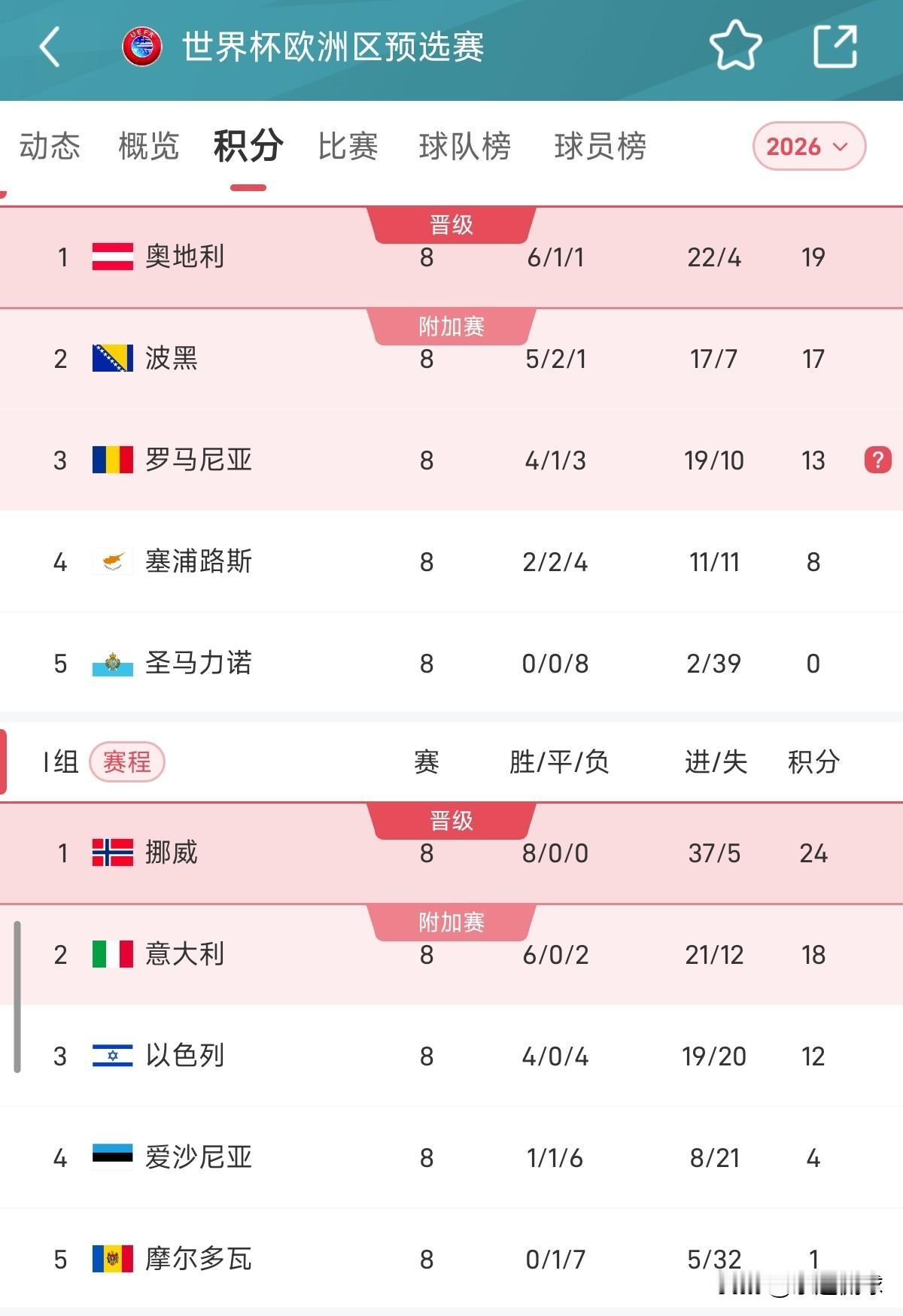Switch to the 动态 tab
903x1316 pixels.
[x=50, y=146]
